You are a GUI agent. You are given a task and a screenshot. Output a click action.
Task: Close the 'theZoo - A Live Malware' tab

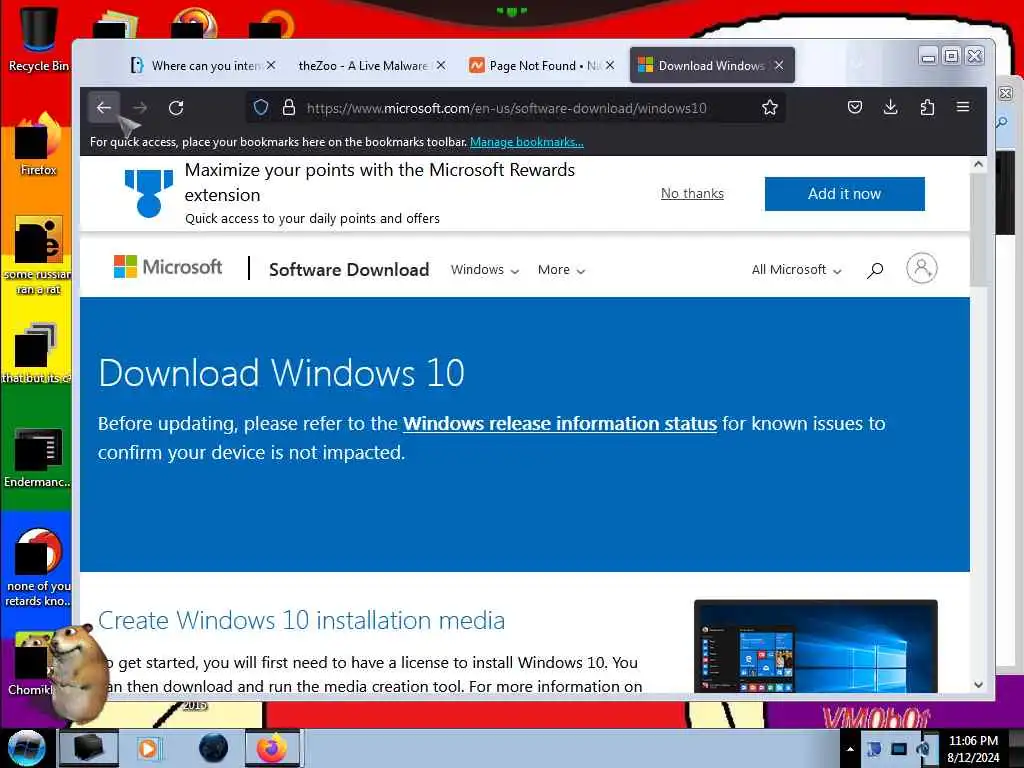click(x=441, y=65)
